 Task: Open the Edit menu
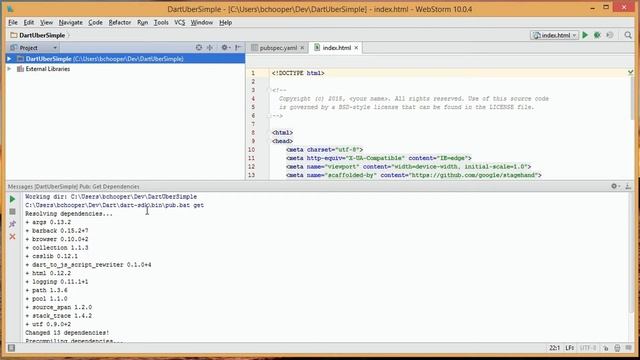pyautogui.click(x=29, y=22)
